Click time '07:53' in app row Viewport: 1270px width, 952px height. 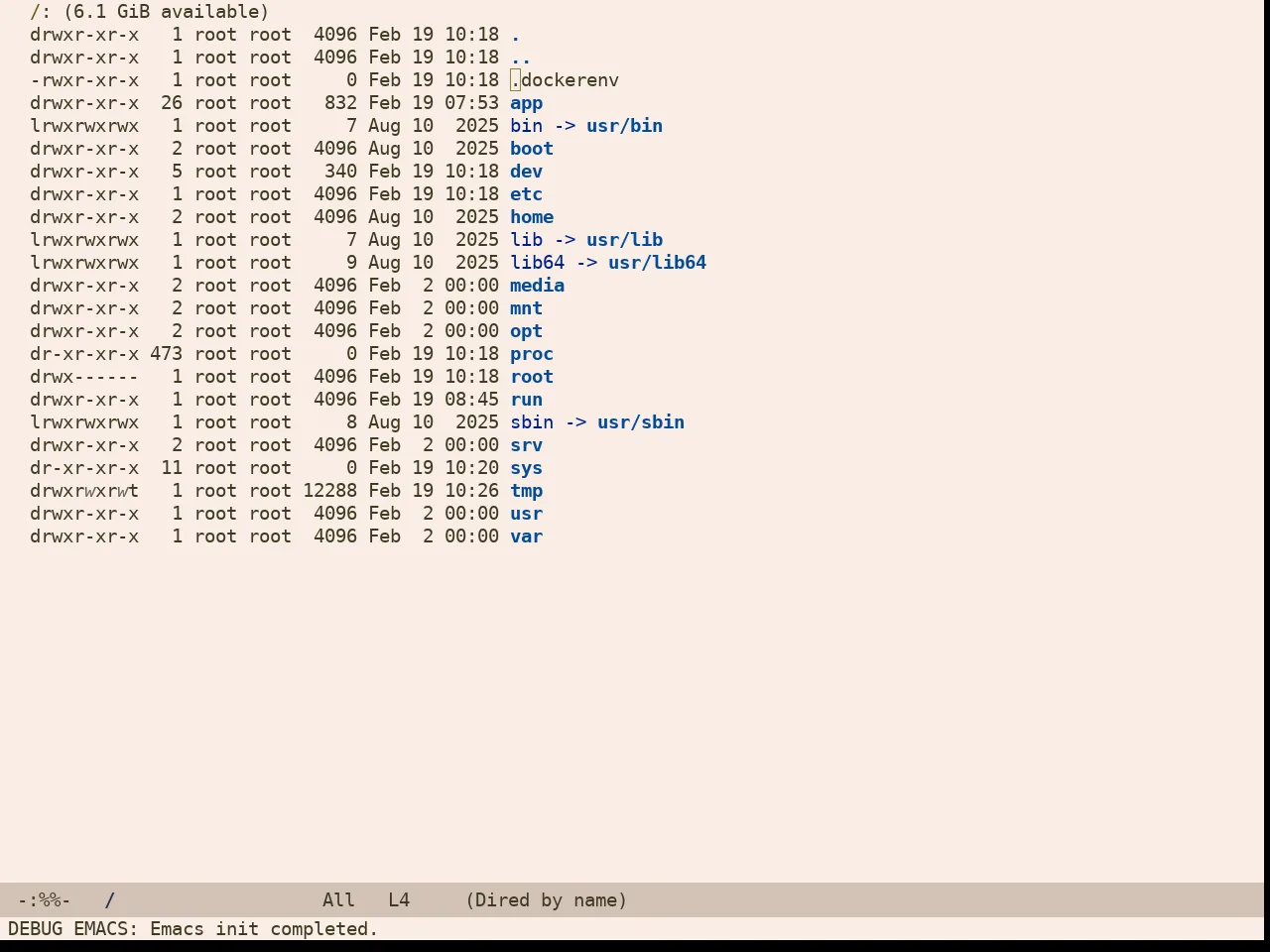tap(471, 103)
